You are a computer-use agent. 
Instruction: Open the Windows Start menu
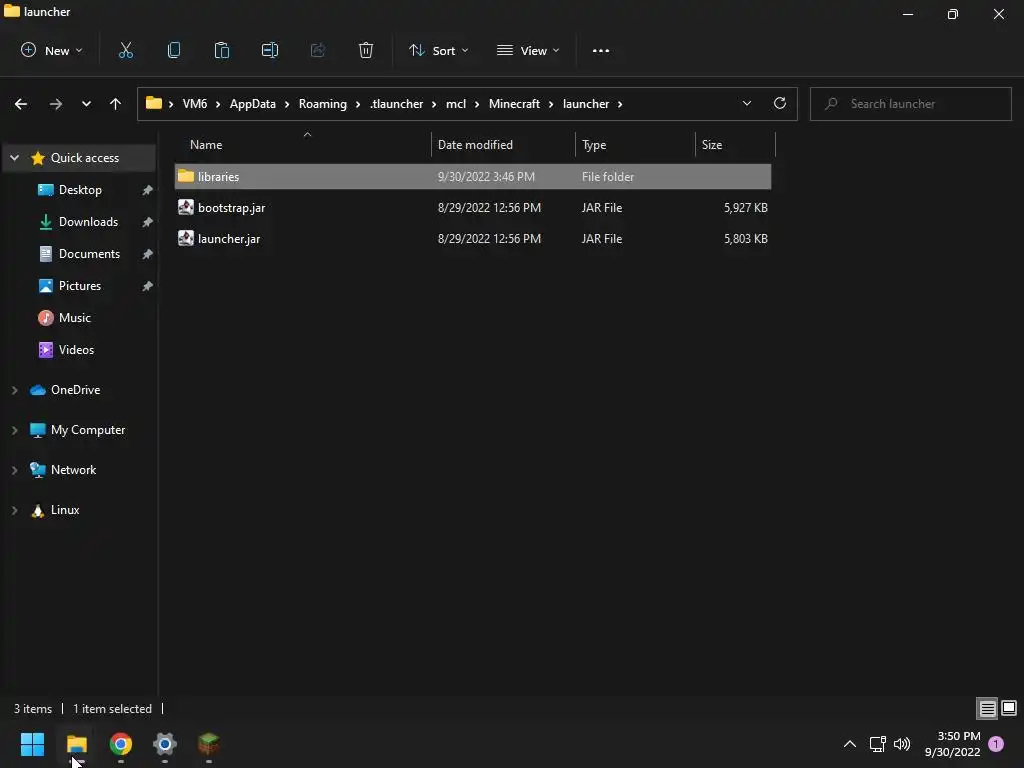(x=33, y=744)
